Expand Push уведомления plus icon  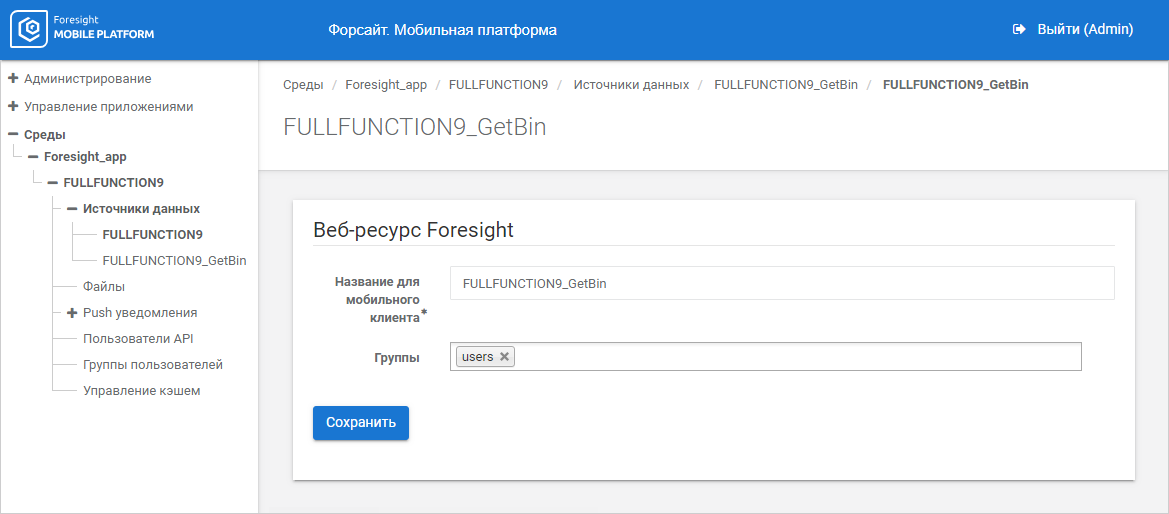point(72,313)
